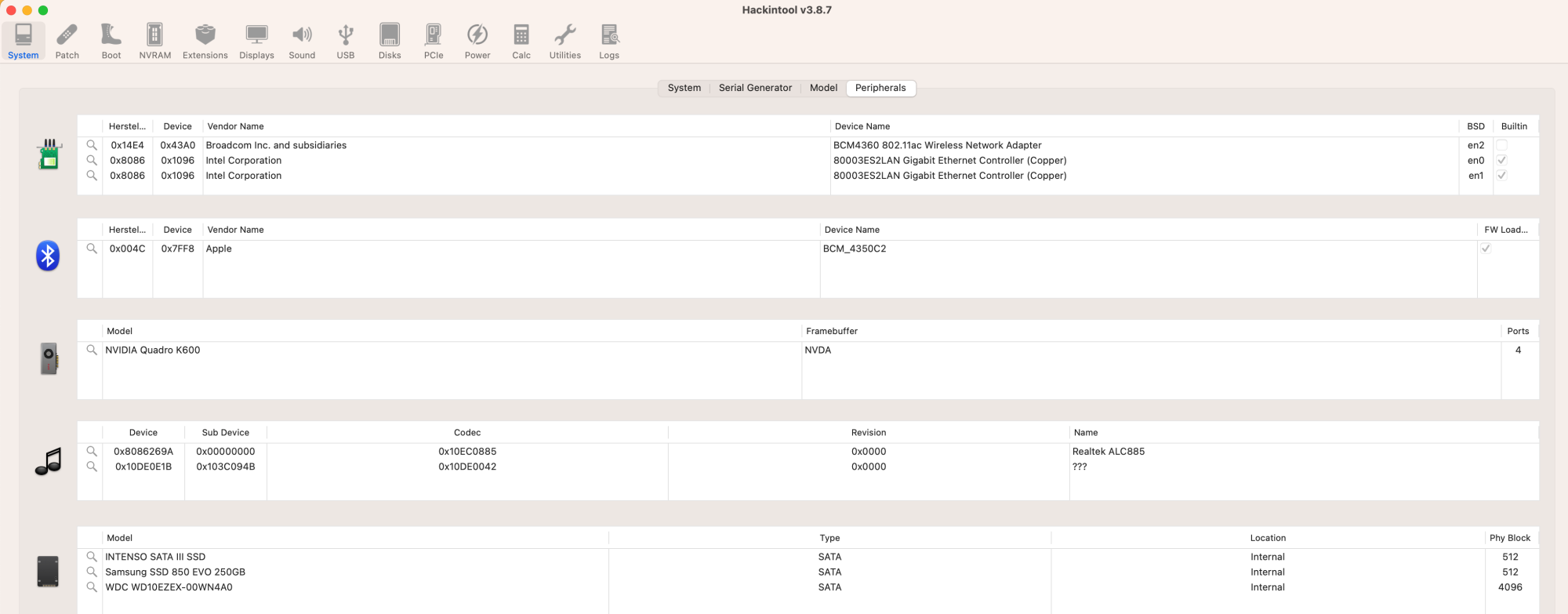
Task: Click magnifier beside Apple BCM_4350C2 row
Action: click(x=92, y=249)
